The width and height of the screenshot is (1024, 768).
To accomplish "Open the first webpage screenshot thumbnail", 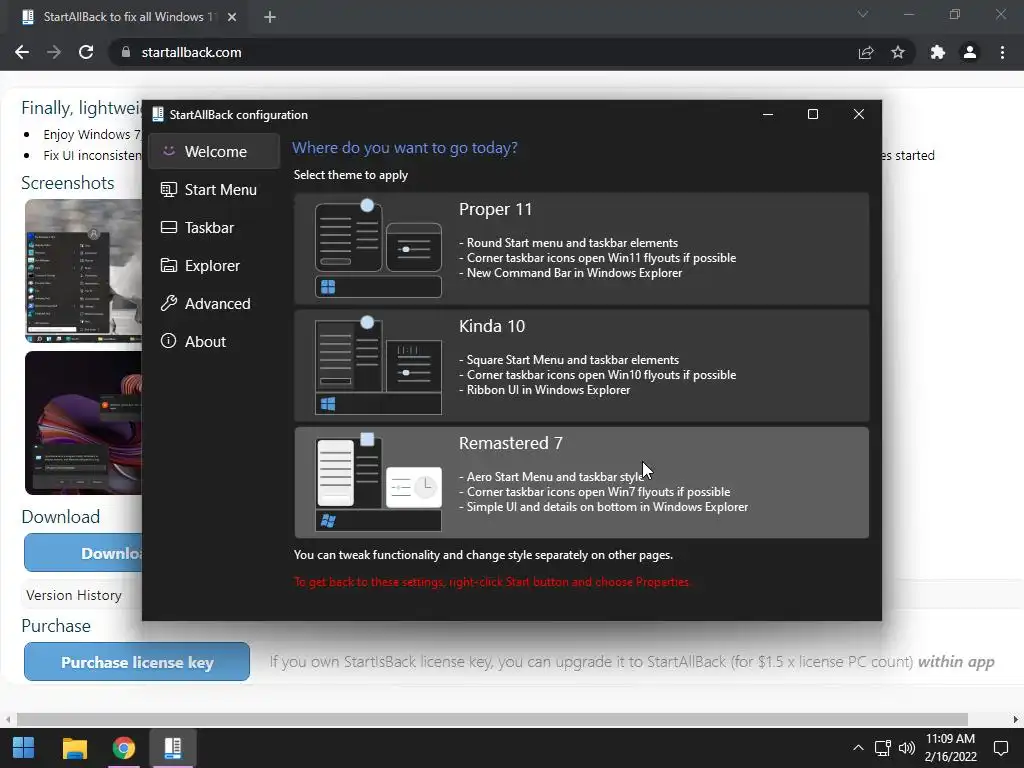I will coord(84,270).
